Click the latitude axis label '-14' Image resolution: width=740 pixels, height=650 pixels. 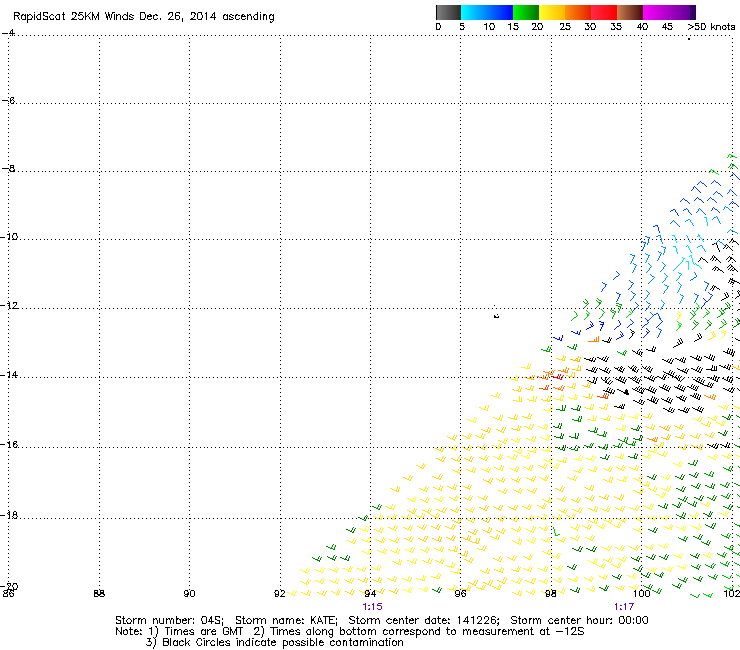pyautogui.click(x=9, y=375)
